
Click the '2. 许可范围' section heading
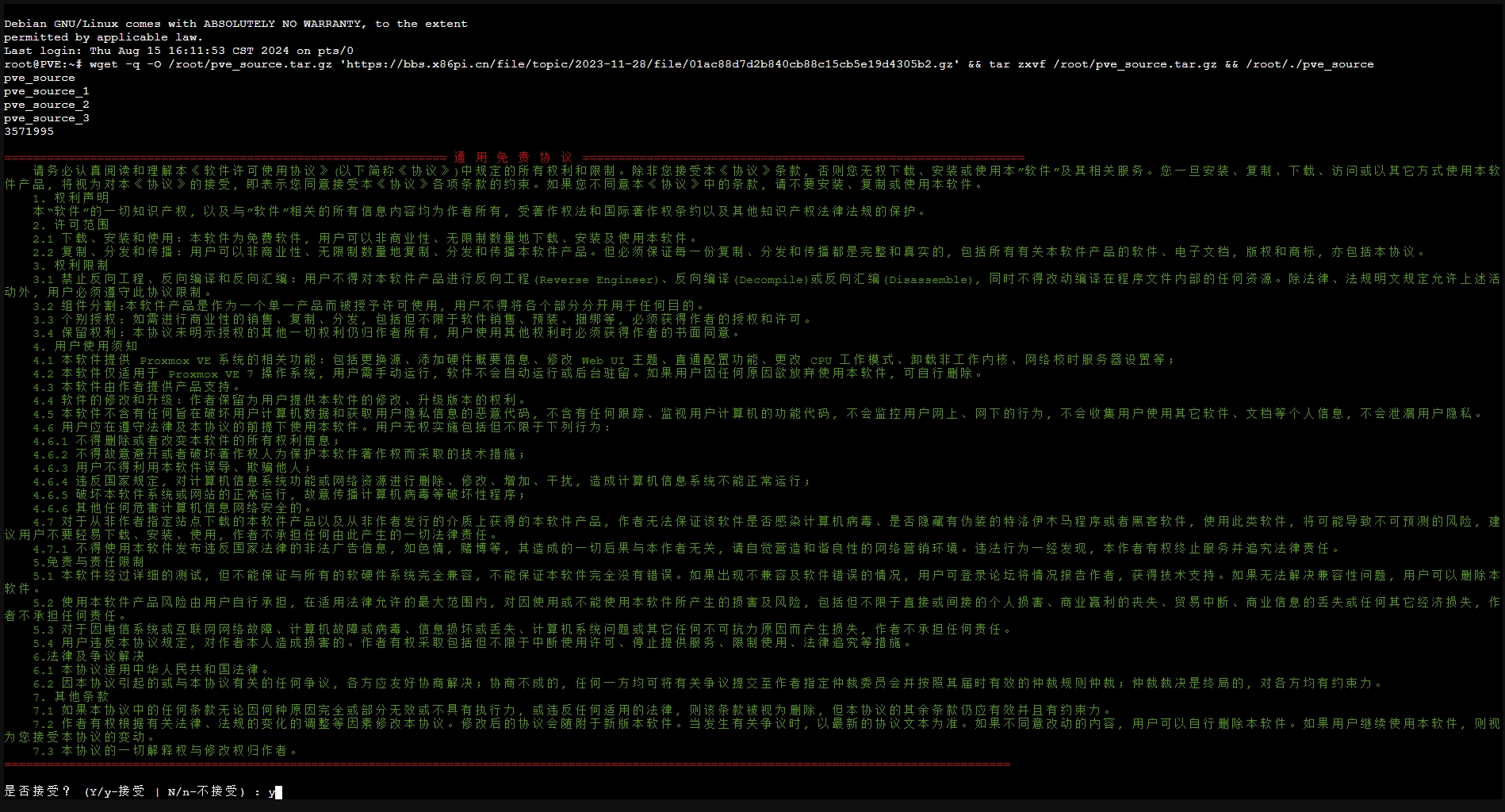71,225
